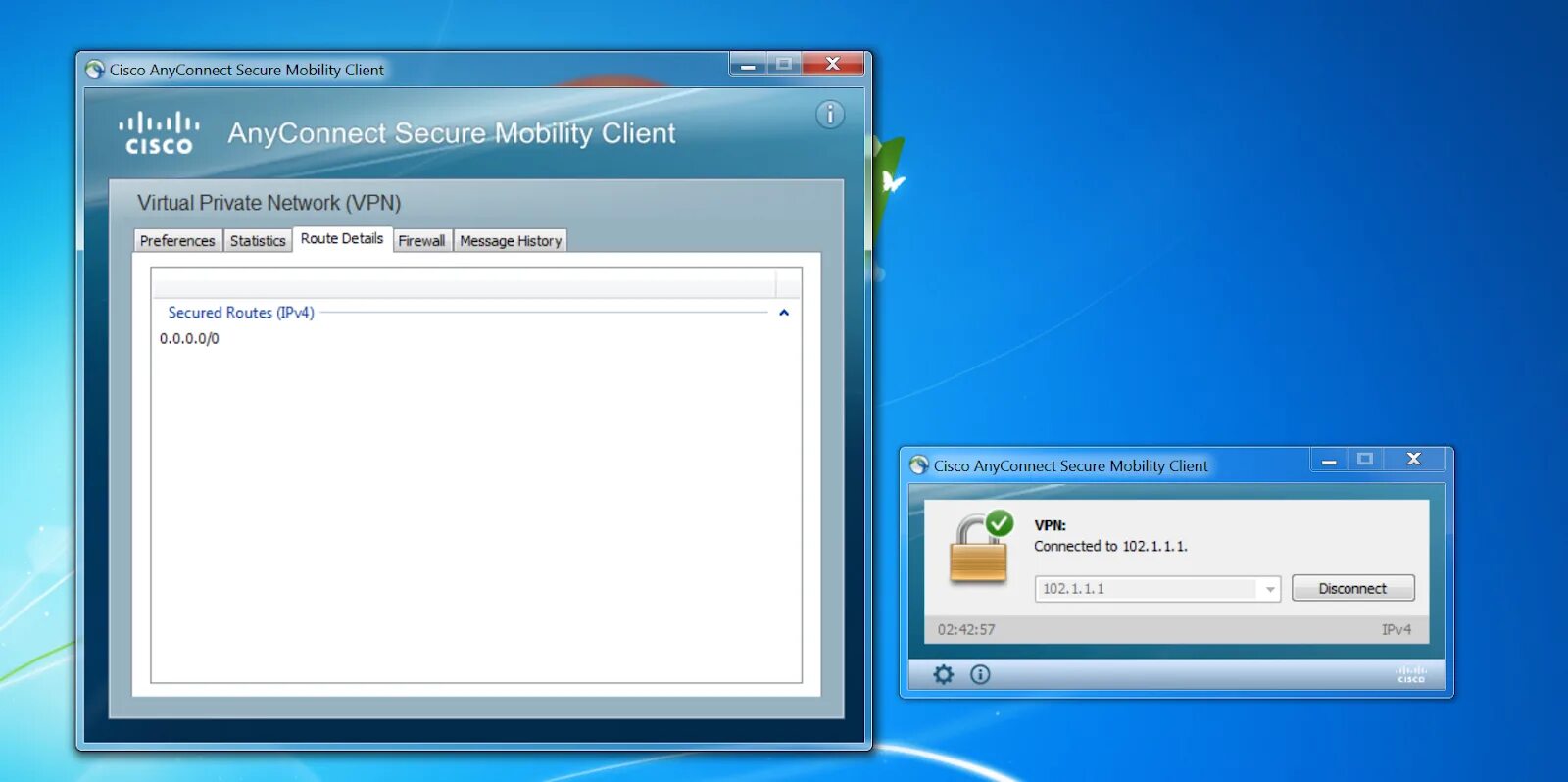Screen dimensions: 1568x782
Task: Click the 'Connected to 102.1.1.1.' status text
Action: pyautogui.click(x=1110, y=546)
